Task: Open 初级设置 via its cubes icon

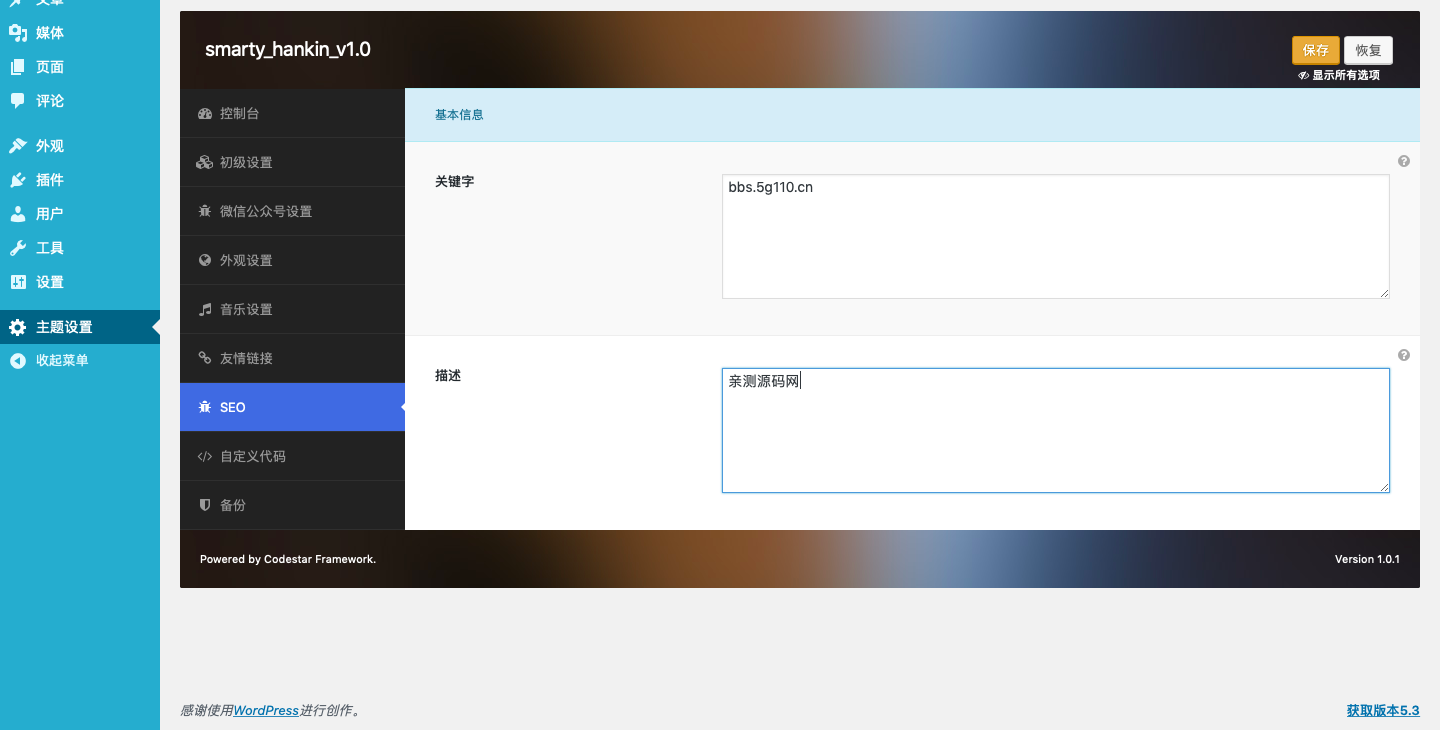Action: (x=205, y=163)
